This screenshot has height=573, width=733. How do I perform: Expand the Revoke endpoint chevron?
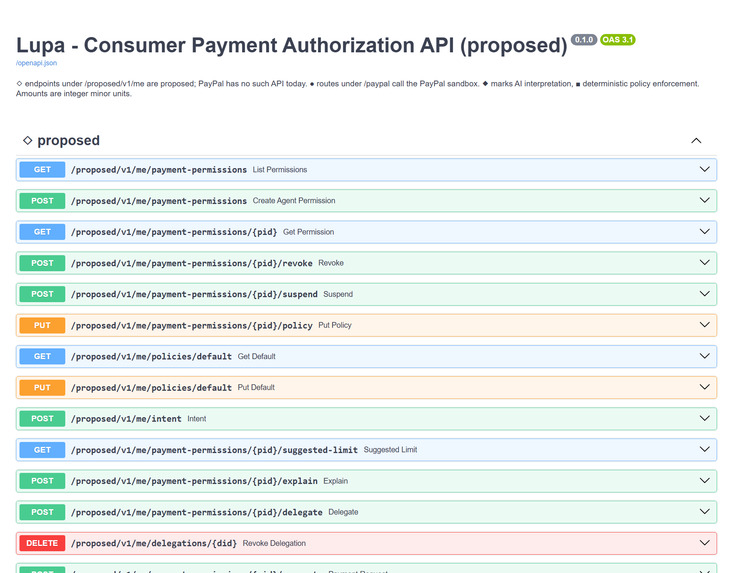(x=704, y=263)
